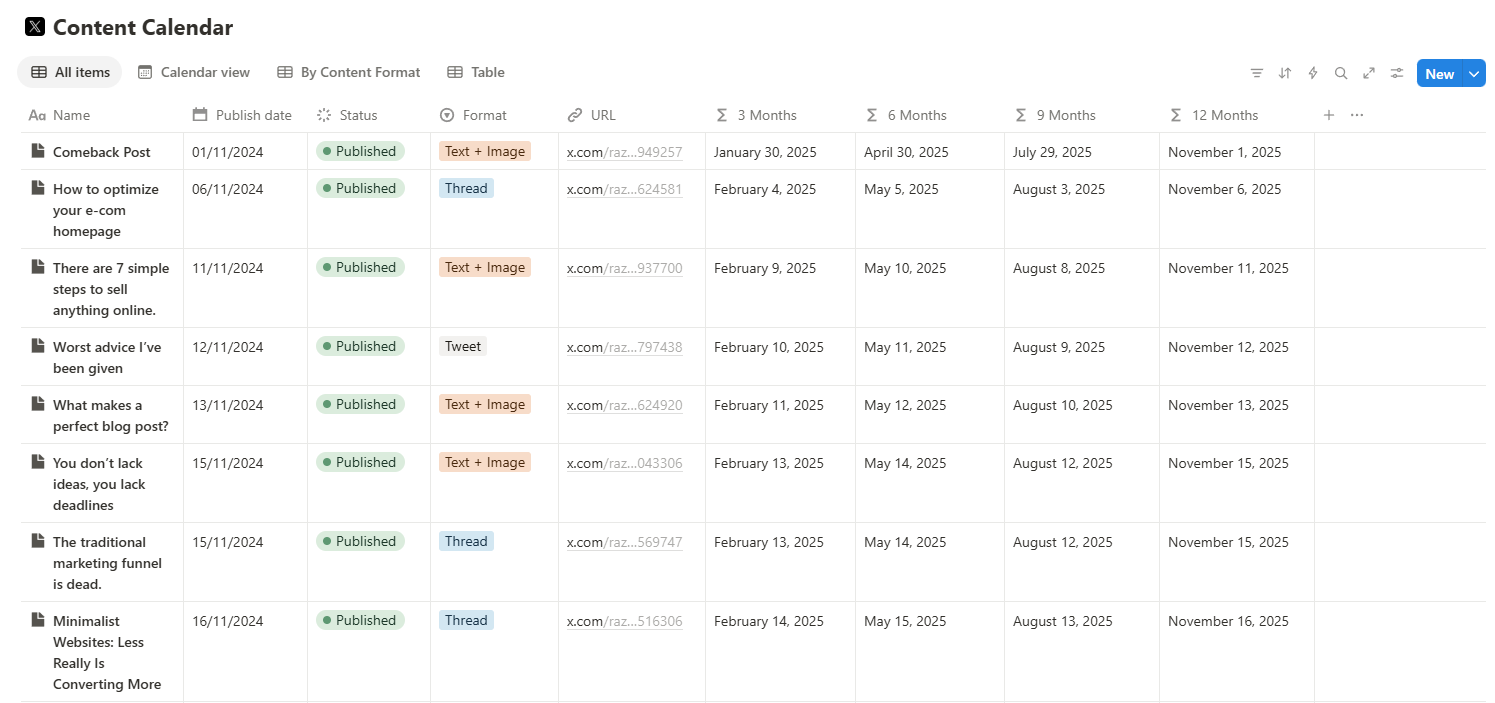
Task: Click Publish date cell 13/11/2024
Action: click(228, 405)
